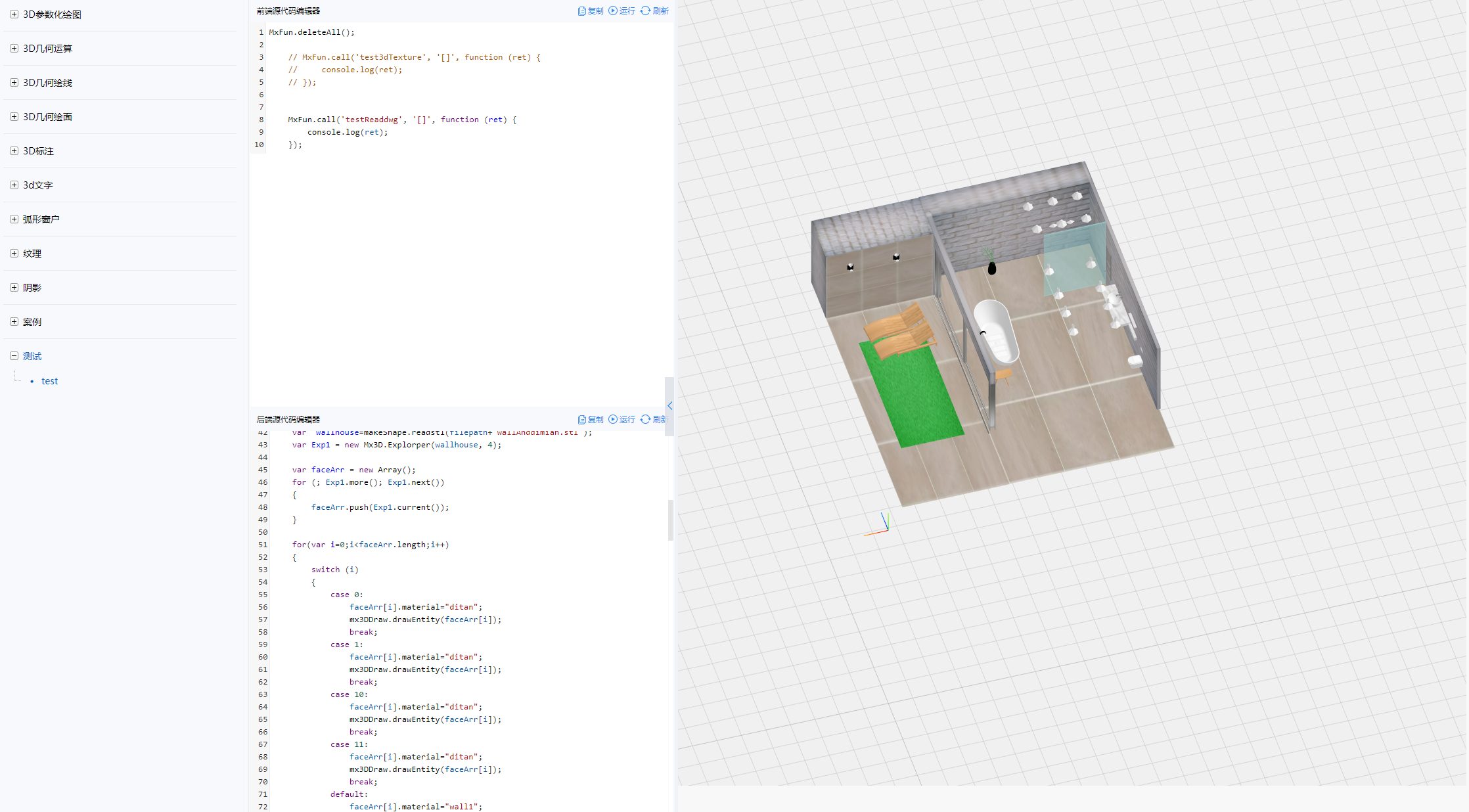Collapse the editor panel with the chevron arrow
Image resolution: width=1469 pixels, height=812 pixels.
[x=669, y=406]
